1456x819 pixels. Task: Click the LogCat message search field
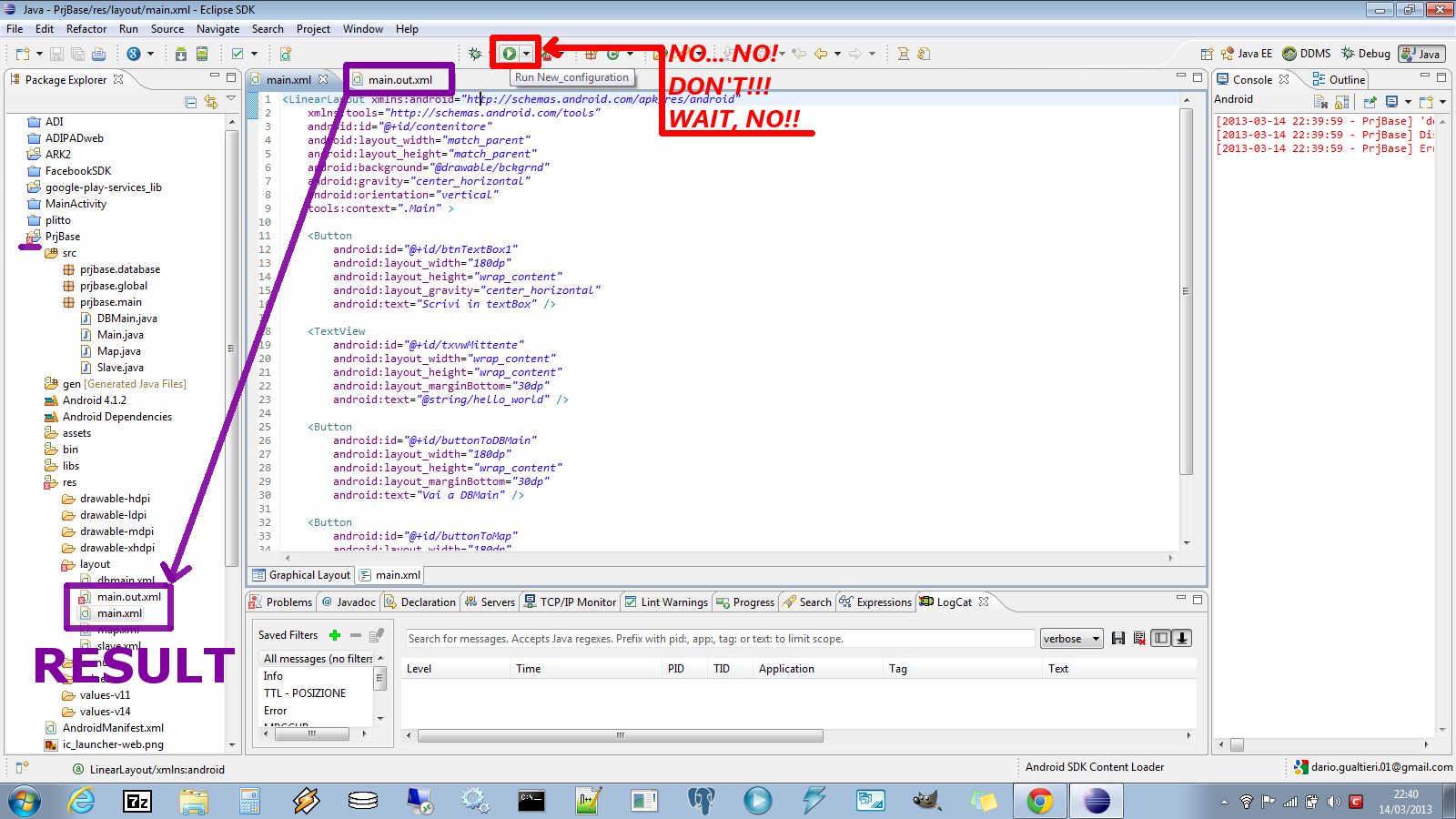[x=720, y=639]
